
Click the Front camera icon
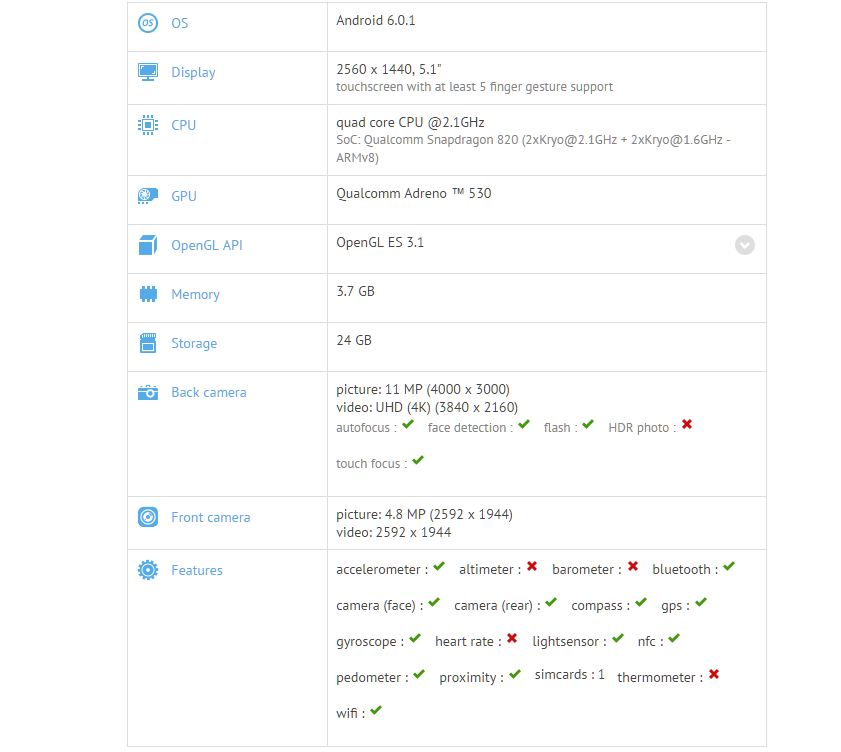click(x=148, y=517)
